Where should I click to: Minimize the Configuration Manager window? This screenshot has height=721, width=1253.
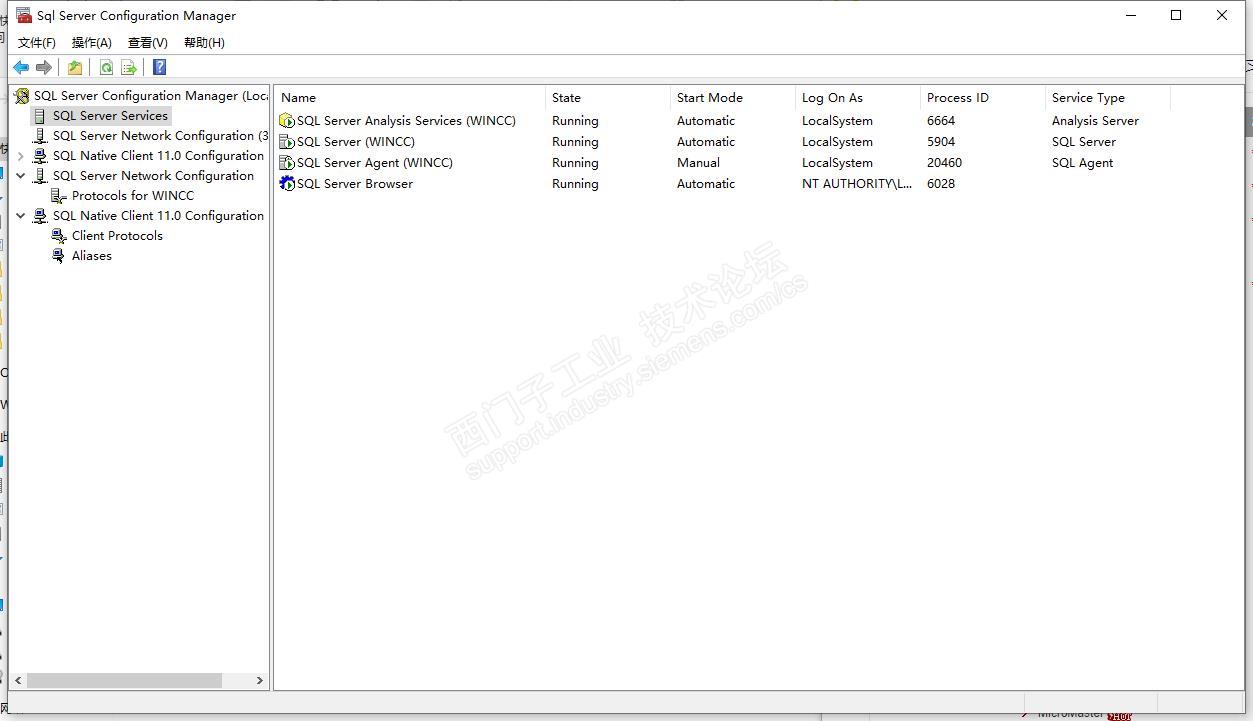1131,15
